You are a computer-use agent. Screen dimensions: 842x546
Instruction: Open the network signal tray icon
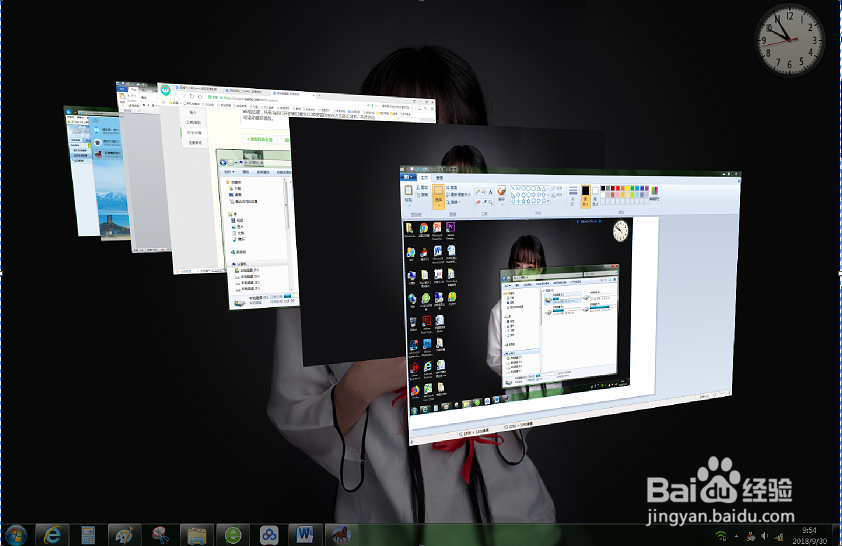tap(779, 536)
